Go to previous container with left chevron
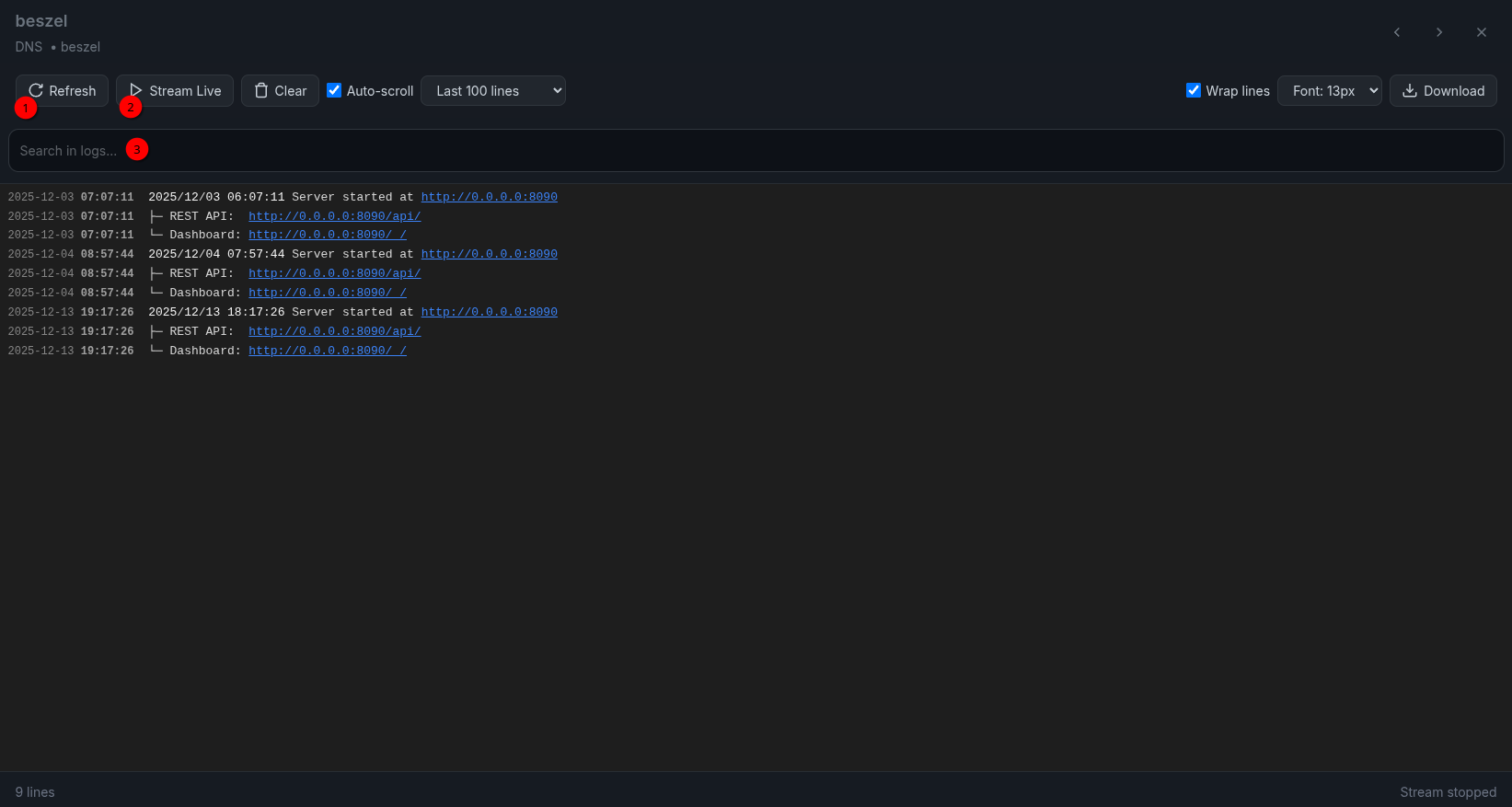This screenshot has height=807, width=1512. (1396, 32)
